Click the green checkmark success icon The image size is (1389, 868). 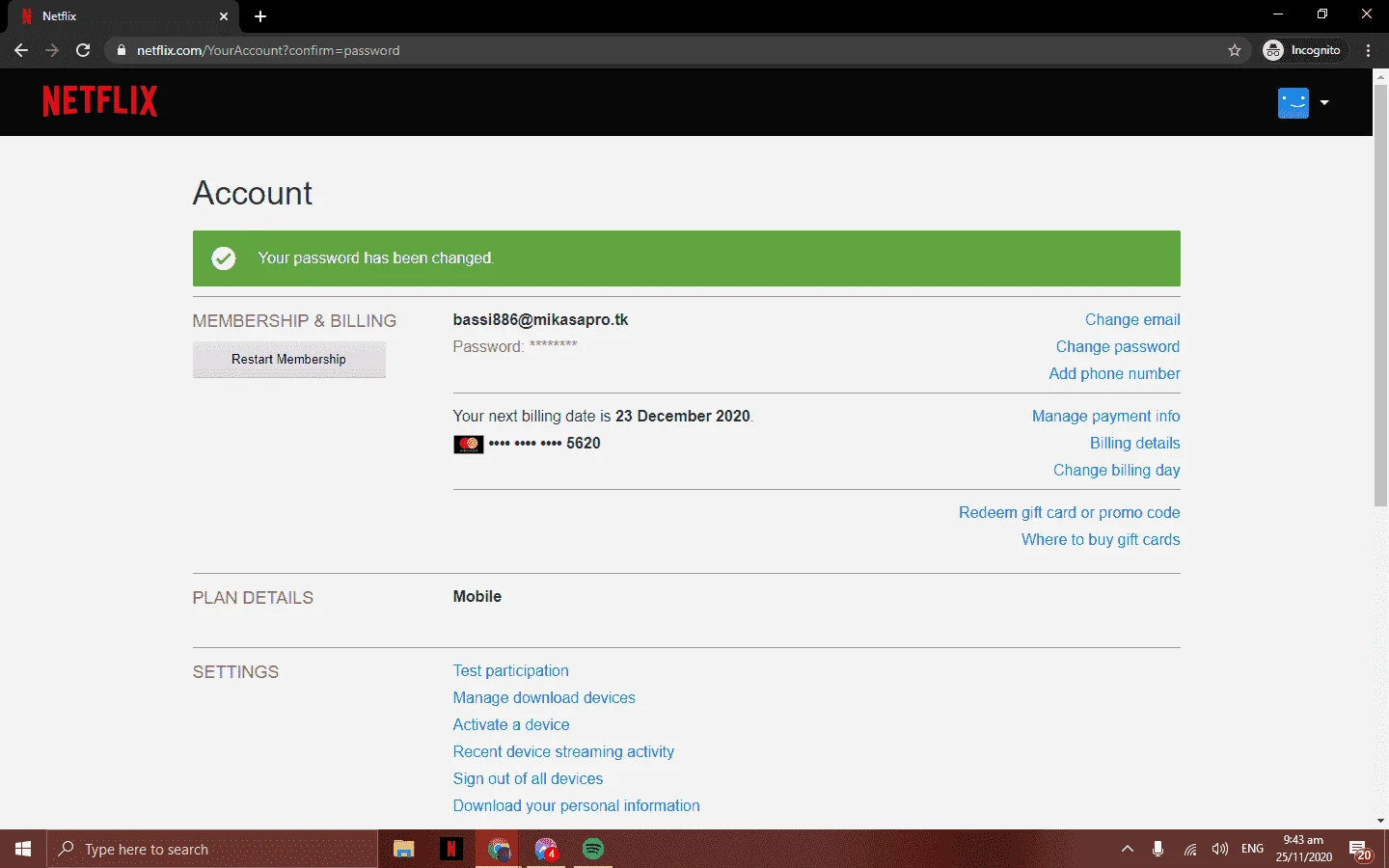[x=223, y=258]
